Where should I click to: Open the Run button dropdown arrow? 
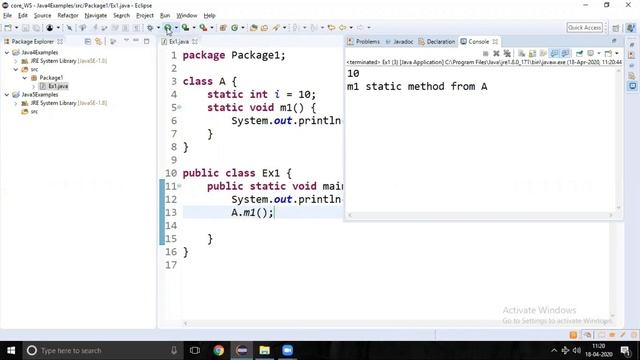coord(176,28)
